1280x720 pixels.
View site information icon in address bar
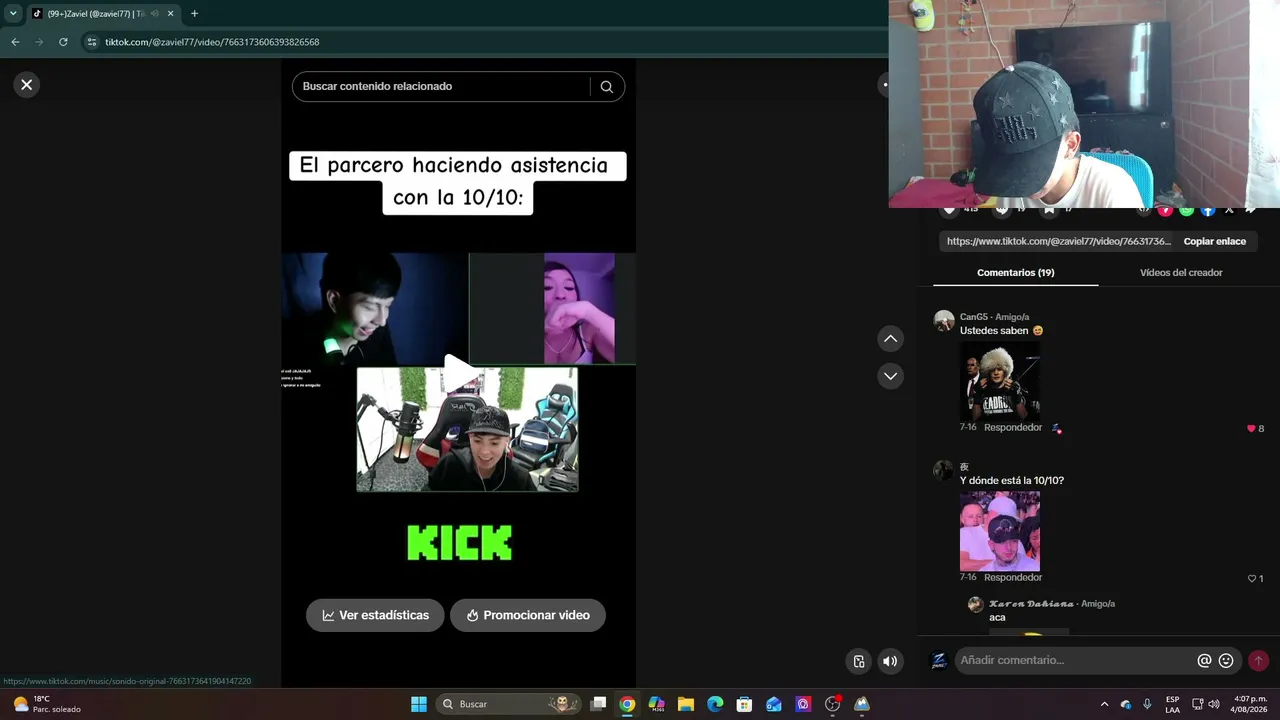tap(92, 42)
